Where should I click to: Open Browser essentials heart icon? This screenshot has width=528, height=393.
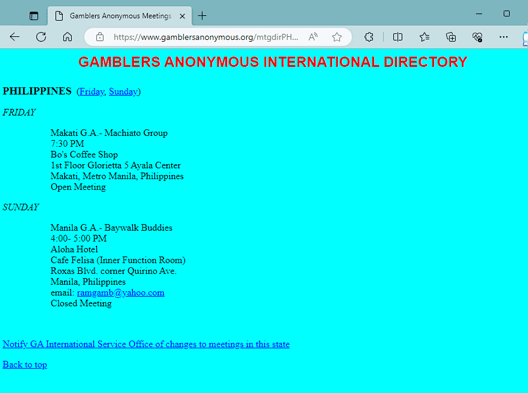(477, 37)
